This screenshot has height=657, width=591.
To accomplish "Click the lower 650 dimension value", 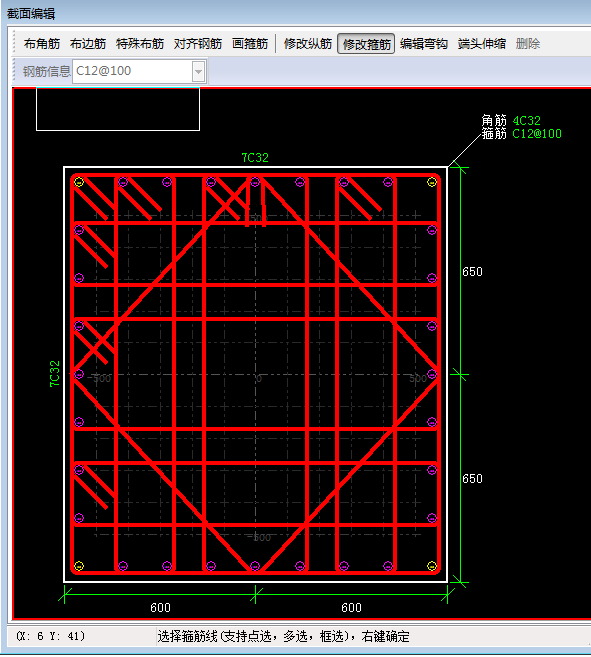I will (x=472, y=479).
